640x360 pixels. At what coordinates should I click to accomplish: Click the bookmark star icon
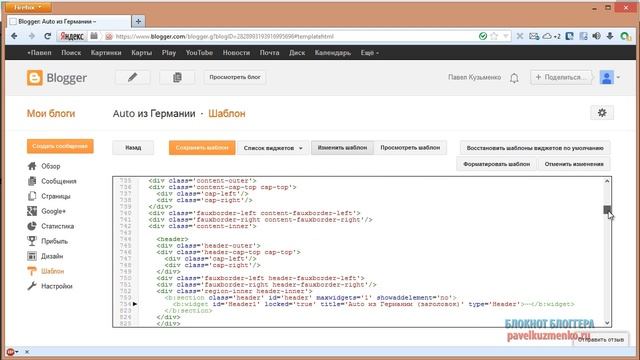click(x=494, y=36)
